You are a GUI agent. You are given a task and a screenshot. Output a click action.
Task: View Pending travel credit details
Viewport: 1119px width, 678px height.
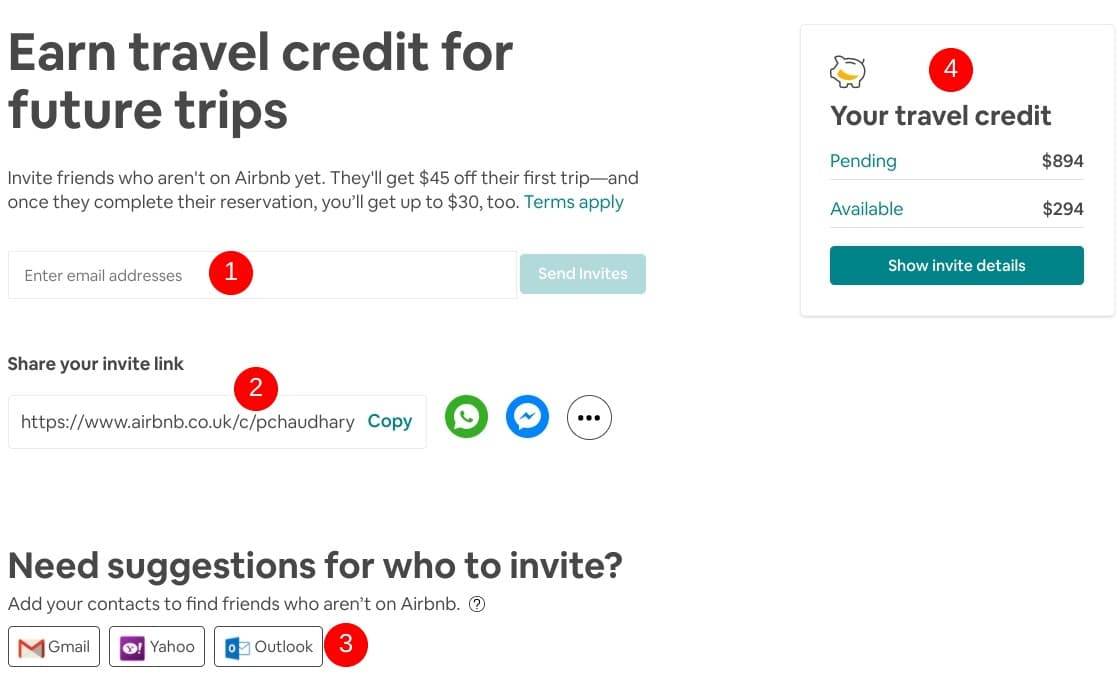coord(863,161)
